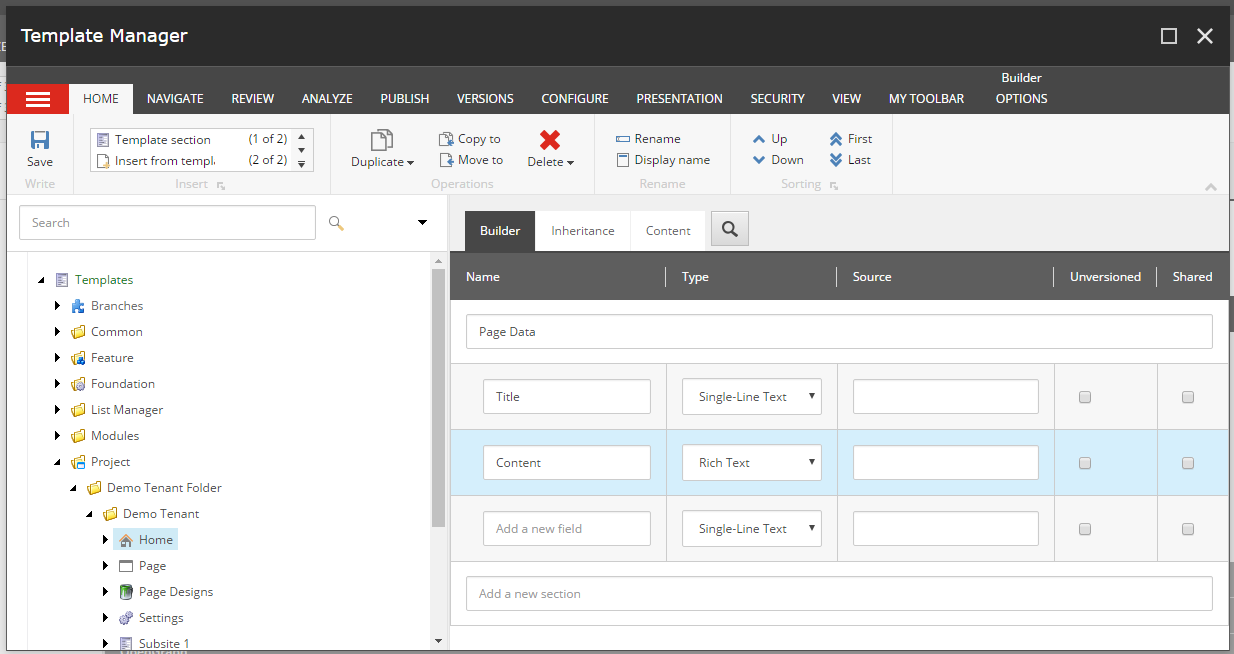Click the search magnifier beside Search box
This screenshot has width=1234, height=654.
(336, 223)
